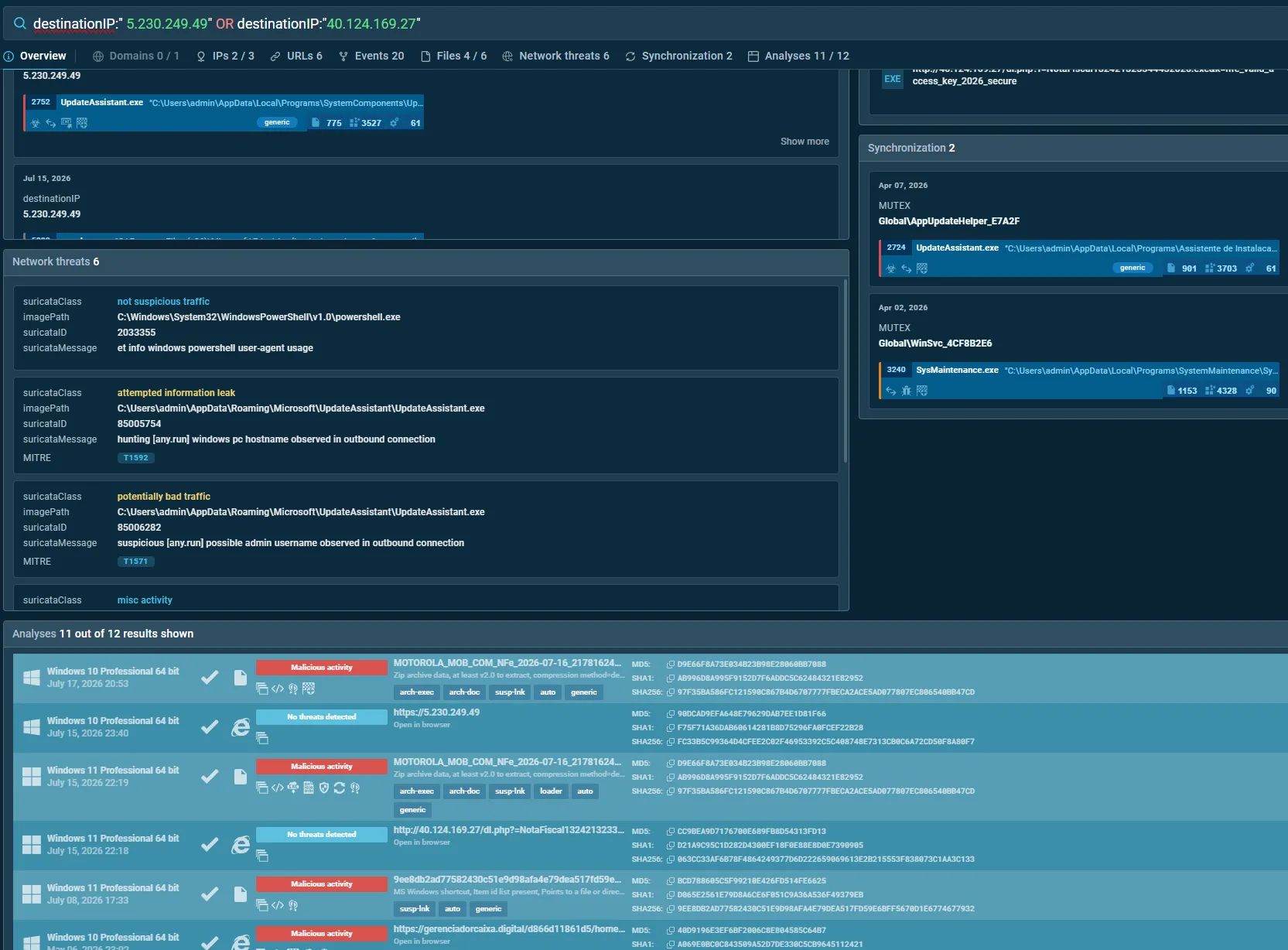This screenshot has height=950, width=1288.
Task: Click the Synchronization 2 panel header
Action: [1074, 148]
